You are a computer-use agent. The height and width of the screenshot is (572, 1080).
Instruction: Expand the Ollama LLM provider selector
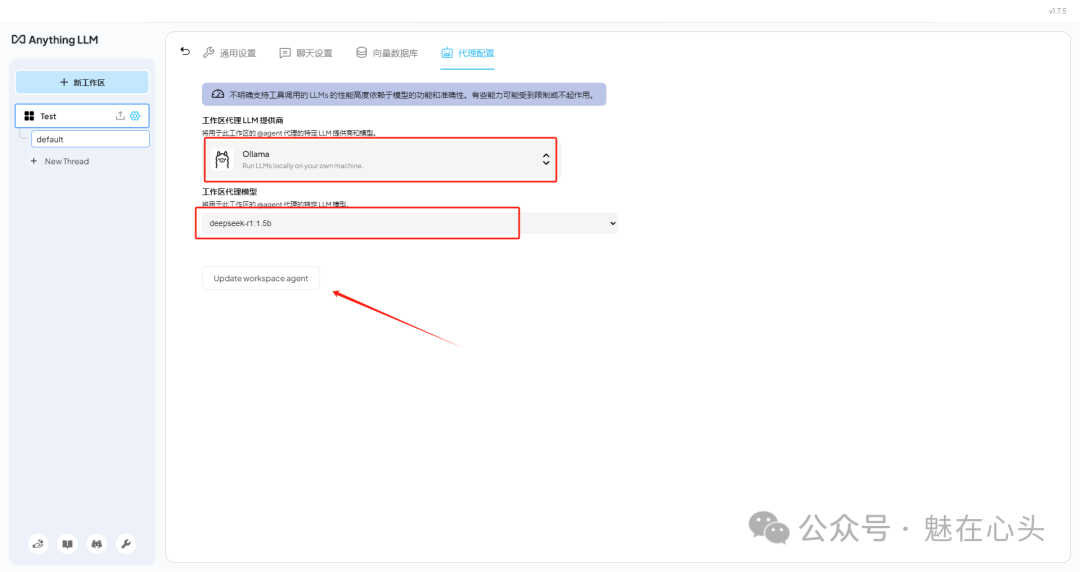pyautogui.click(x=380, y=159)
